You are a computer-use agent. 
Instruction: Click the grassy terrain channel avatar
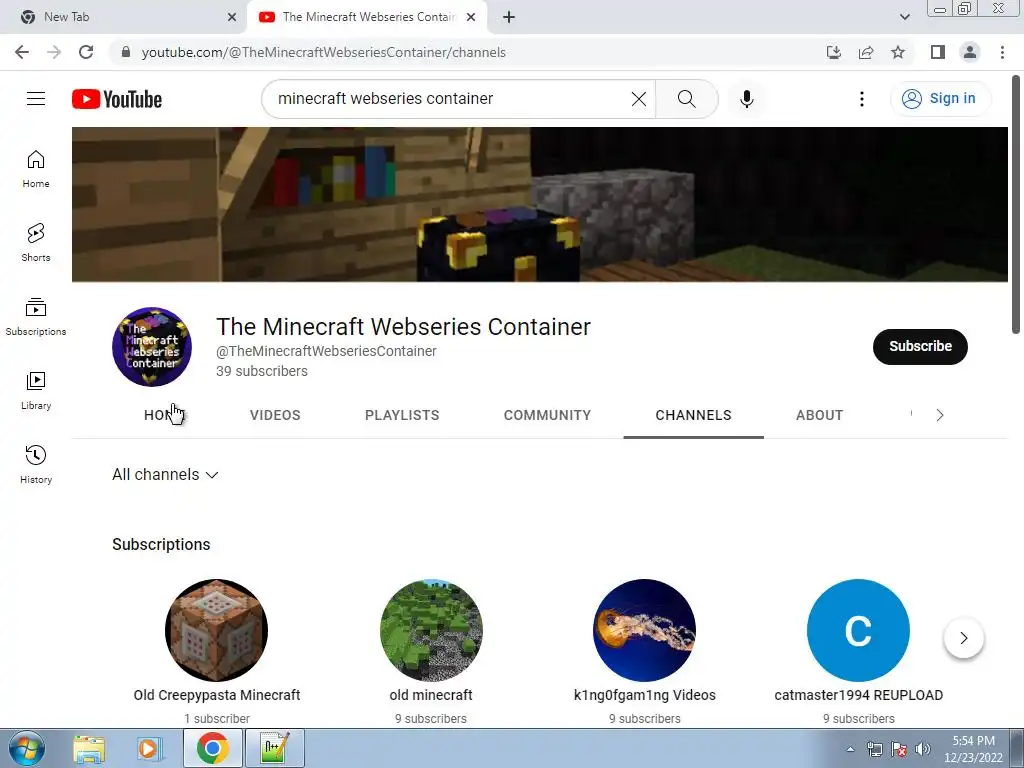point(431,630)
